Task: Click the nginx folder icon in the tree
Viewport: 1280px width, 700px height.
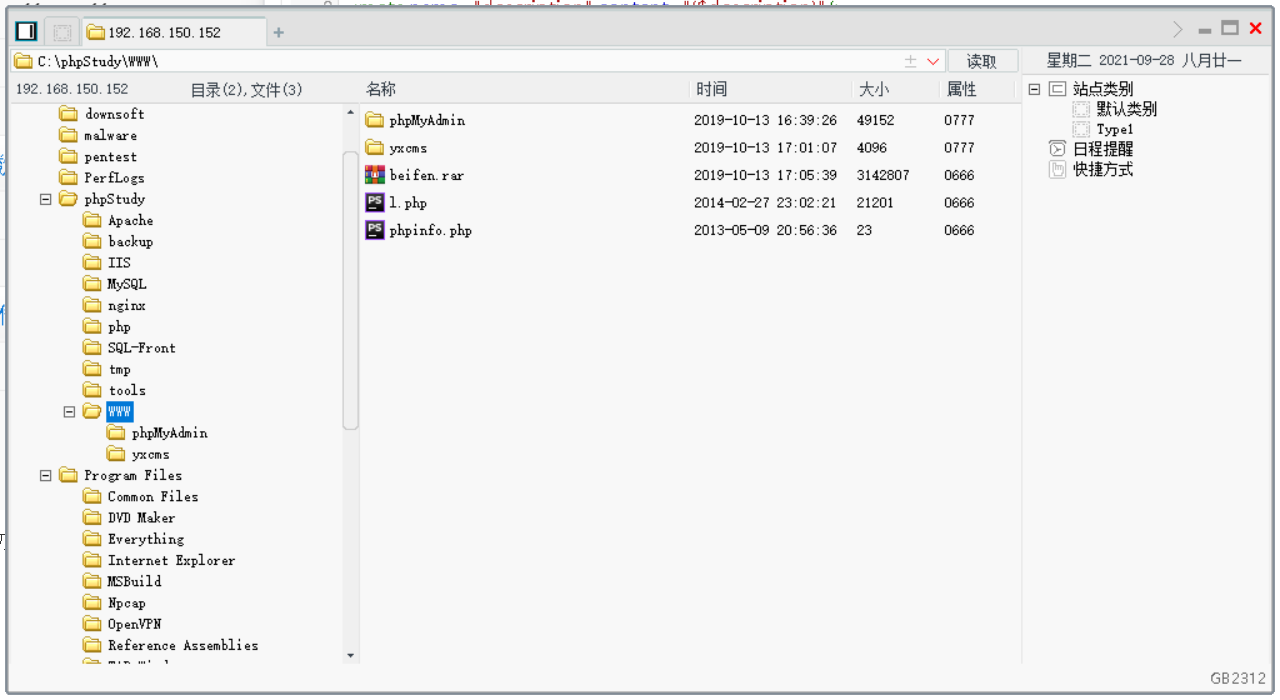Action: click(92, 305)
